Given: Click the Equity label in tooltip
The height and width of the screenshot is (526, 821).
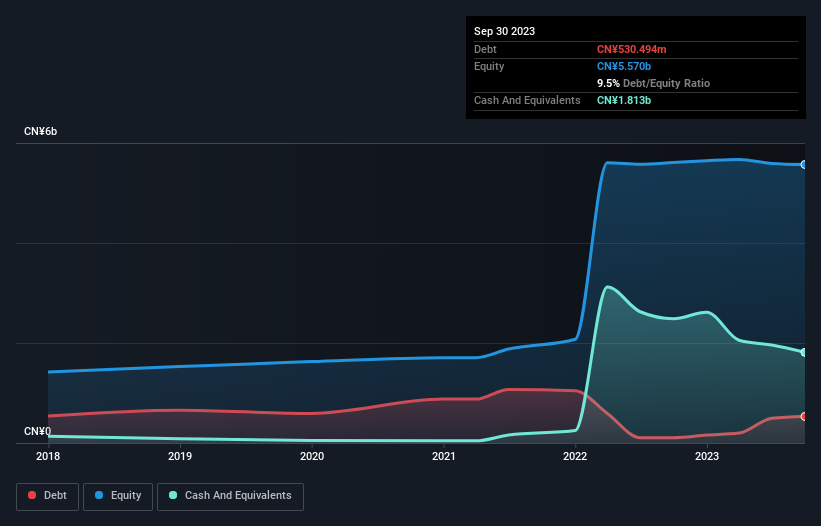Looking at the screenshot, I should tap(489, 66).
